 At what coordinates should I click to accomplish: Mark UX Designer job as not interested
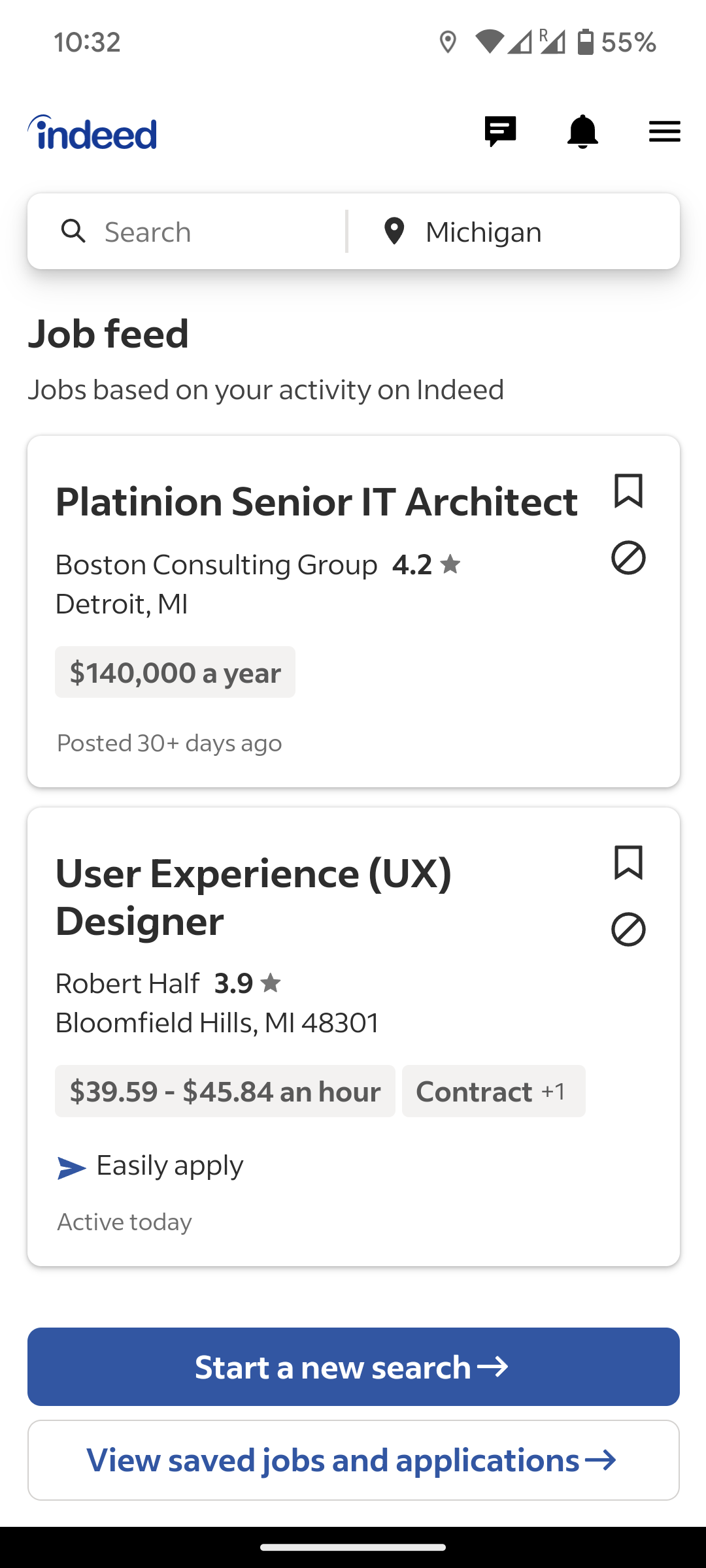pos(628,929)
